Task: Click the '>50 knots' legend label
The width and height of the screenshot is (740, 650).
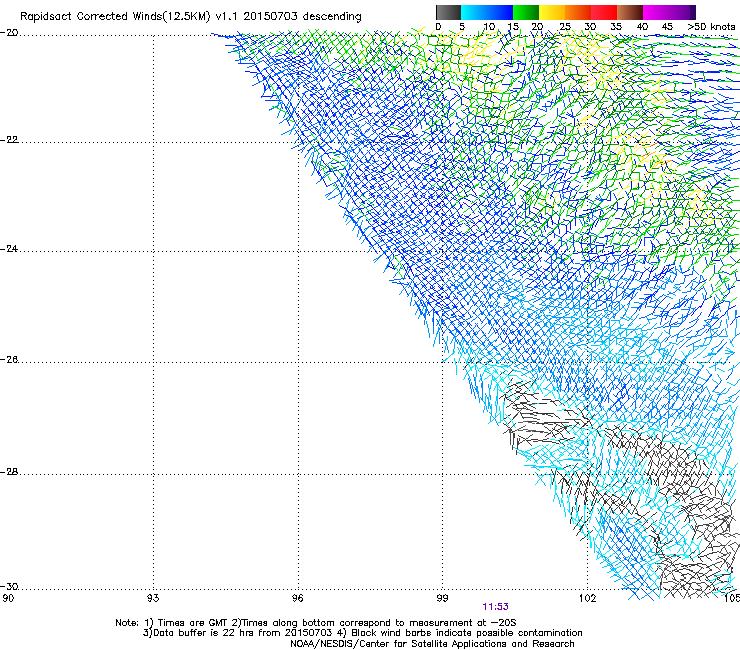Action: [x=711, y=27]
